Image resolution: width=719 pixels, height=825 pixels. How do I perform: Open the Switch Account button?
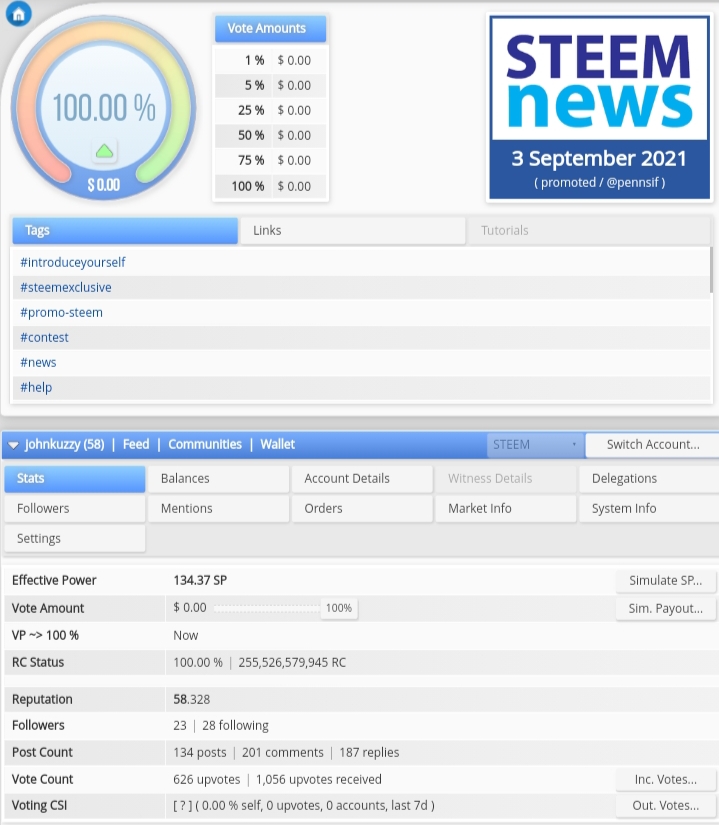(x=653, y=445)
